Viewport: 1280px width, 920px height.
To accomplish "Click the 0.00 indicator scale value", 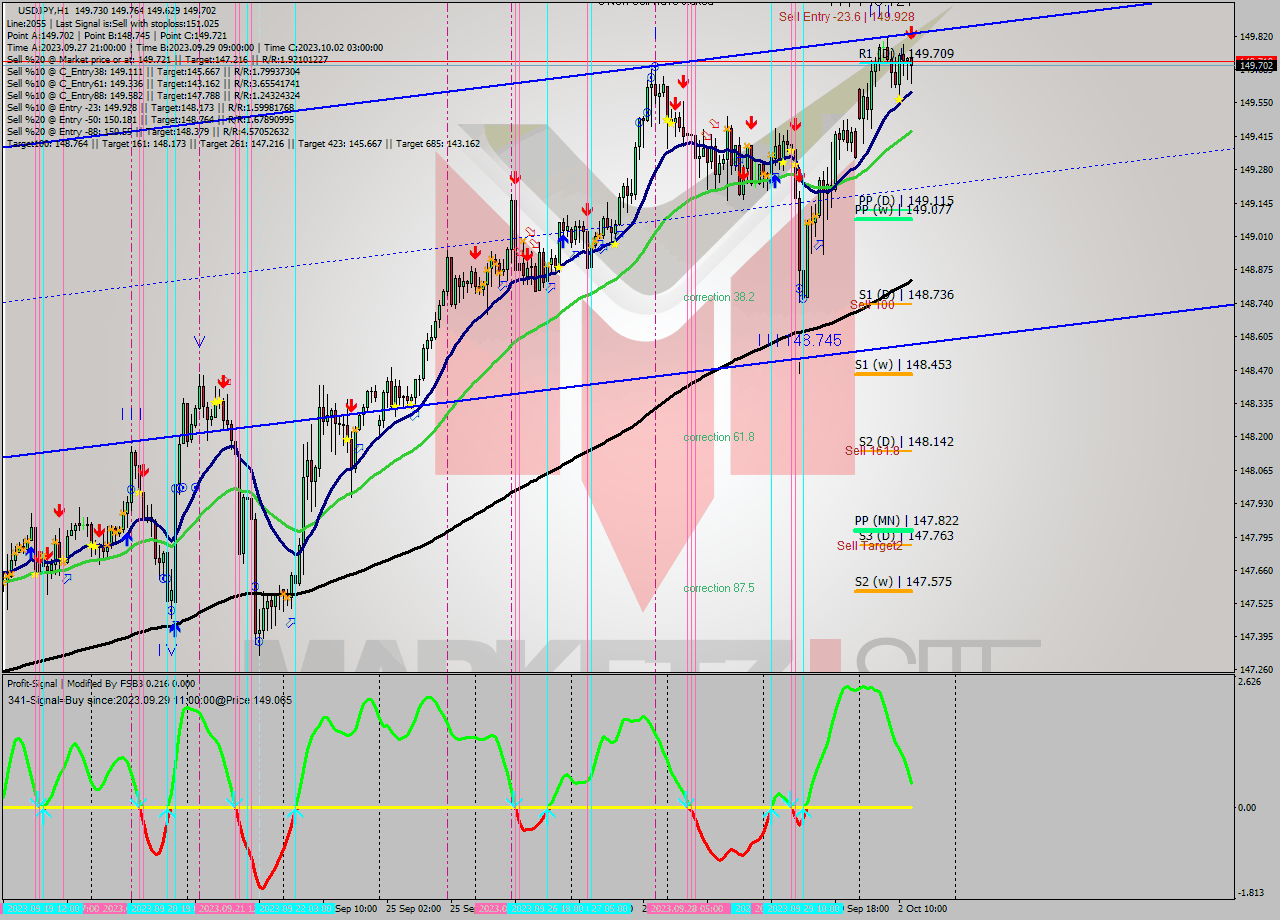I will coord(1248,807).
